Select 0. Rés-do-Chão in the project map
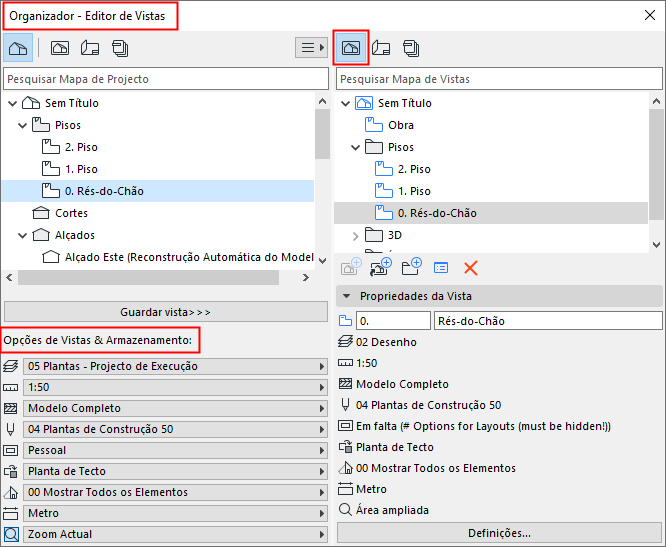666x547 pixels. [x=158, y=191]
